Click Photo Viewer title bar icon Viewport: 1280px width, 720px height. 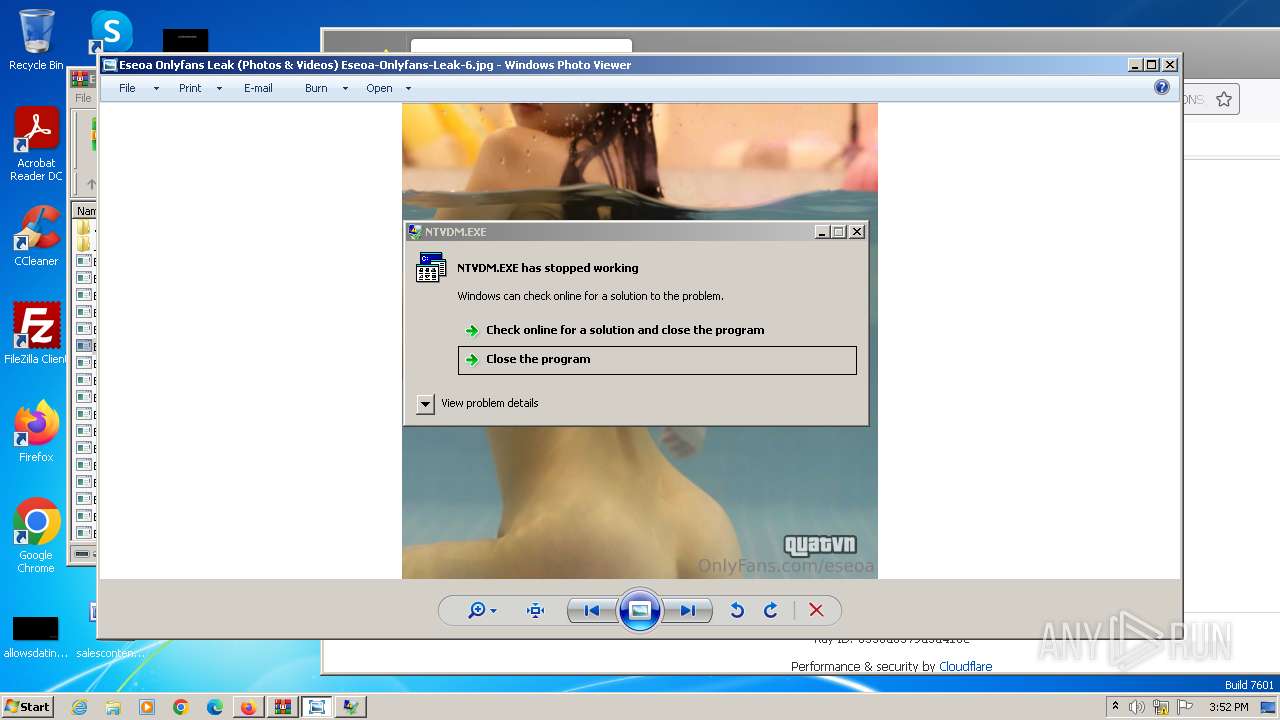pos(109,65)
